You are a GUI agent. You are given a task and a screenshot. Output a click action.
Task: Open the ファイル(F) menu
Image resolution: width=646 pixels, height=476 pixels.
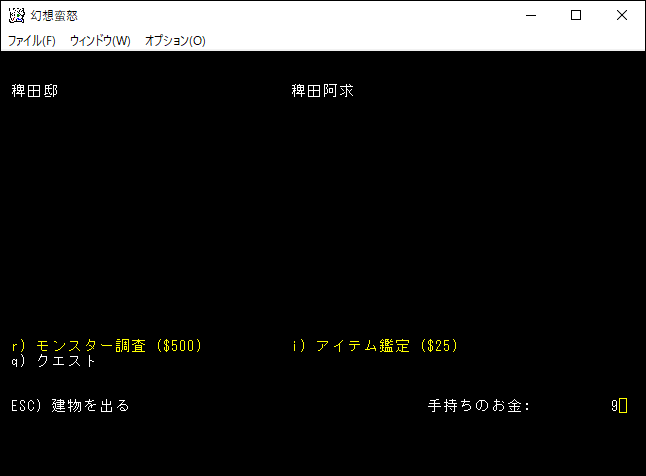(x=32, y=41)
